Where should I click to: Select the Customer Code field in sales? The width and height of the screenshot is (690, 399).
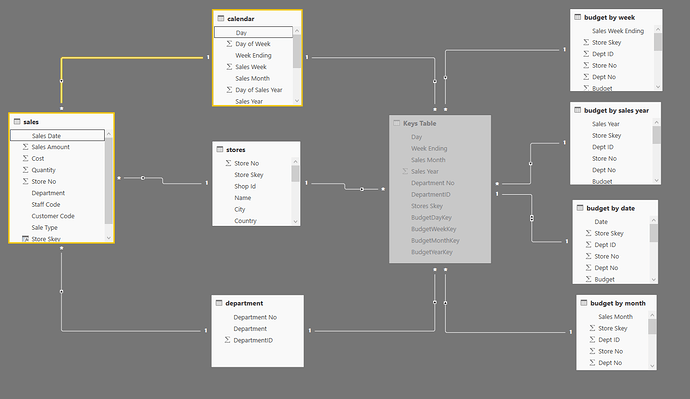(53, 216)
